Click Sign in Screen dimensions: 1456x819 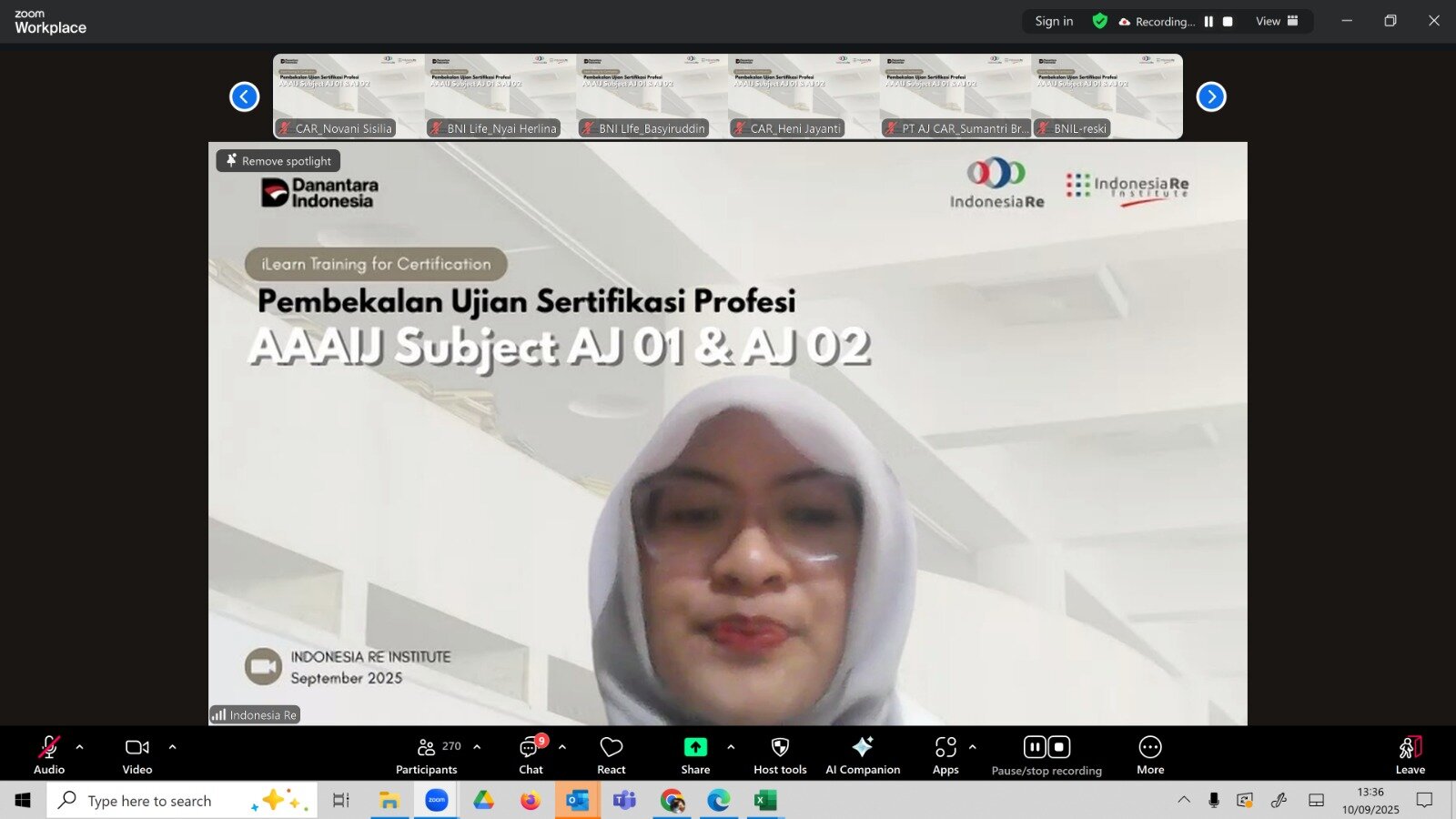click(x=1052, y=20)
